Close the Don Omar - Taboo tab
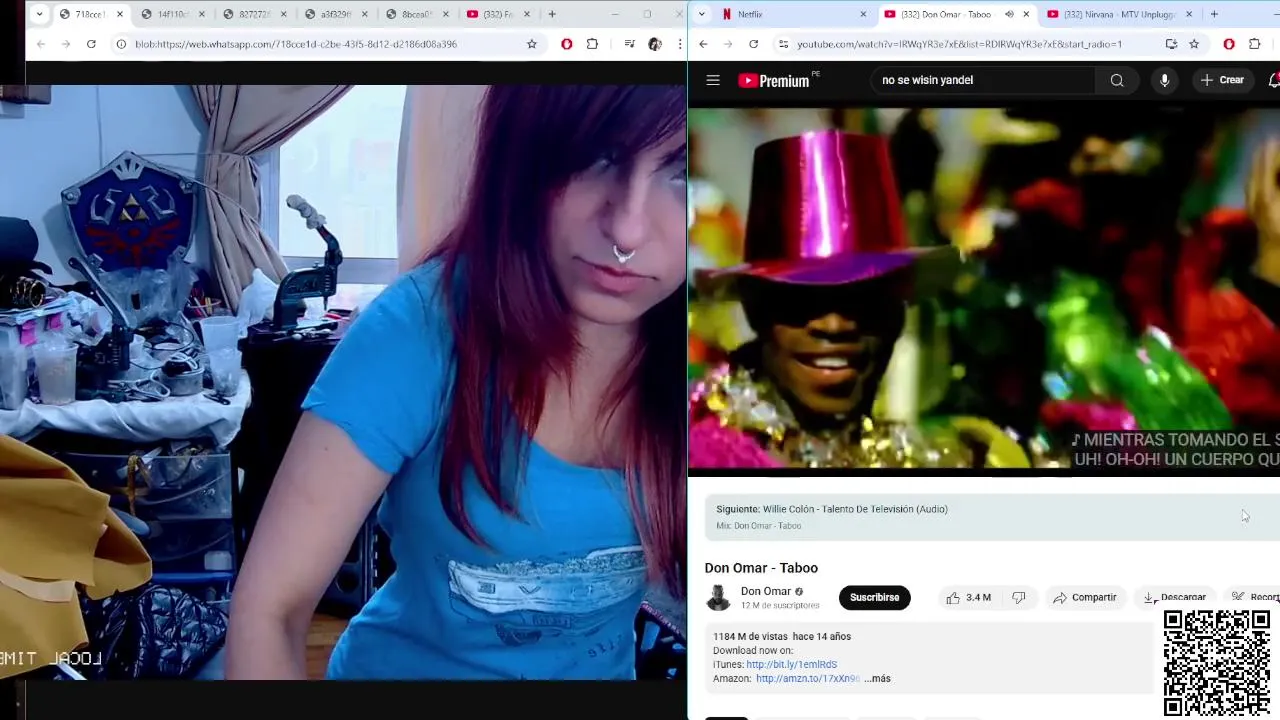The image size is (1280, 720). click(1026, 14)
